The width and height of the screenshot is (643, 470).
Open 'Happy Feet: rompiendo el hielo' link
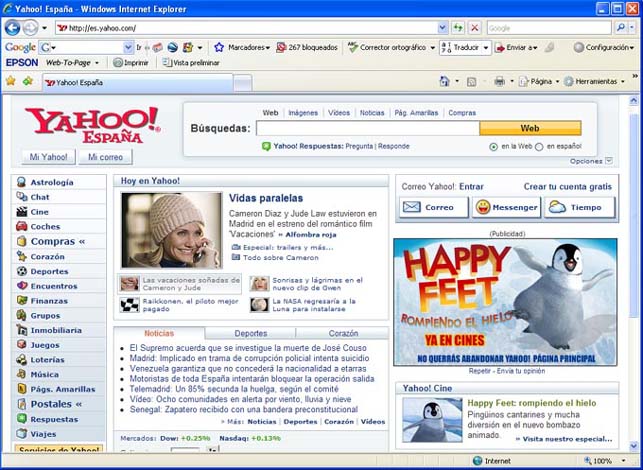click(x=531, y=403)
